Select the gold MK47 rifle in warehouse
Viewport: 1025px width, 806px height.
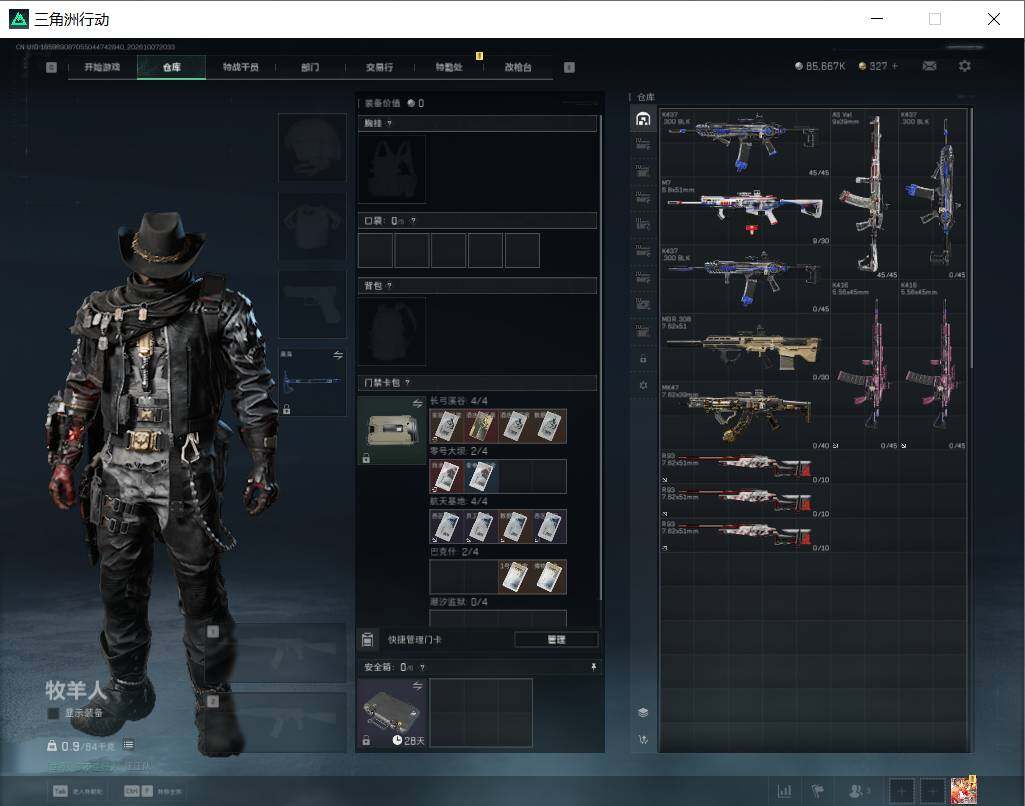click(745, 416)
